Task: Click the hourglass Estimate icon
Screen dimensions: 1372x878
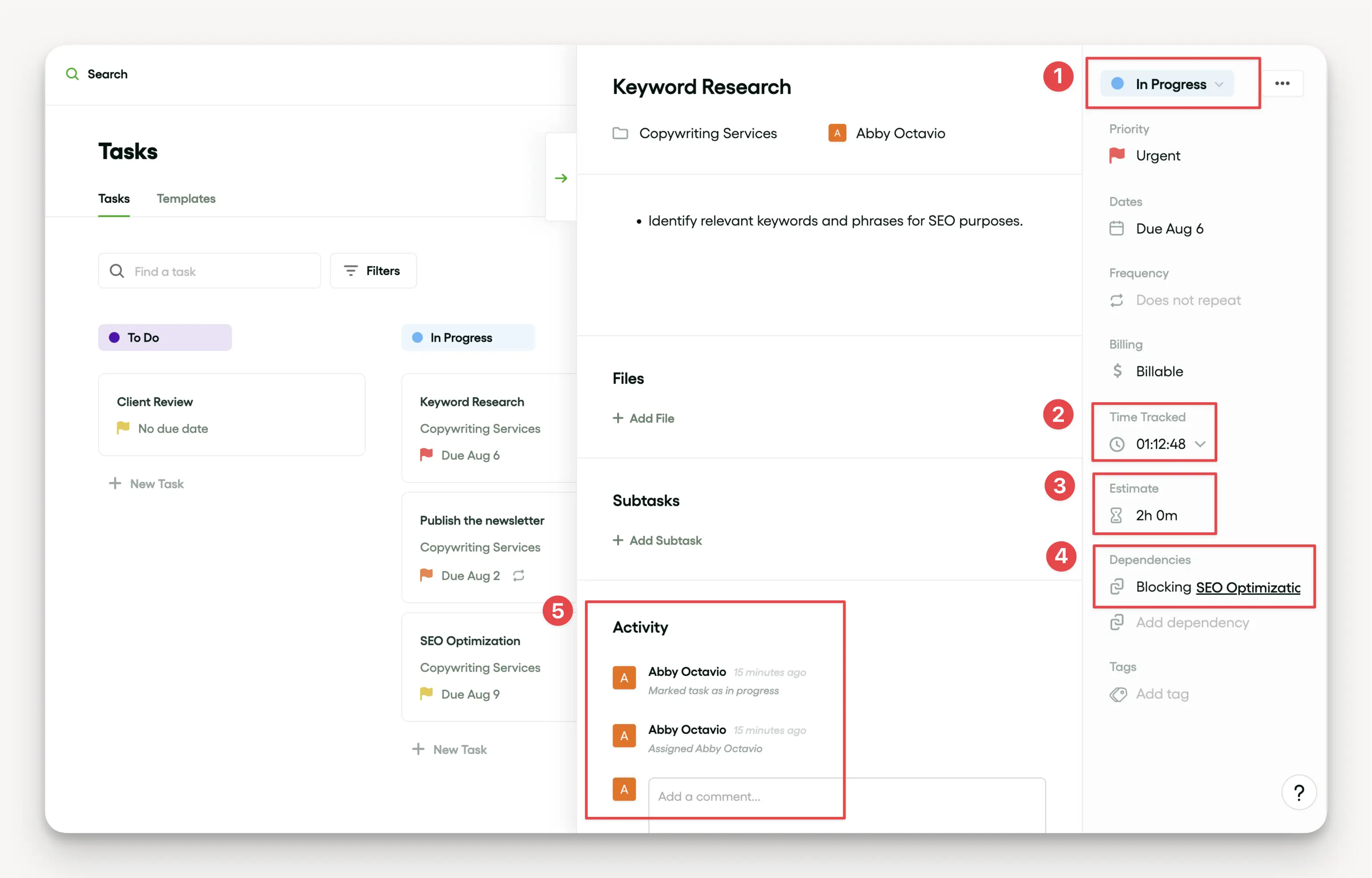Action: click(x=1116, y=515)
